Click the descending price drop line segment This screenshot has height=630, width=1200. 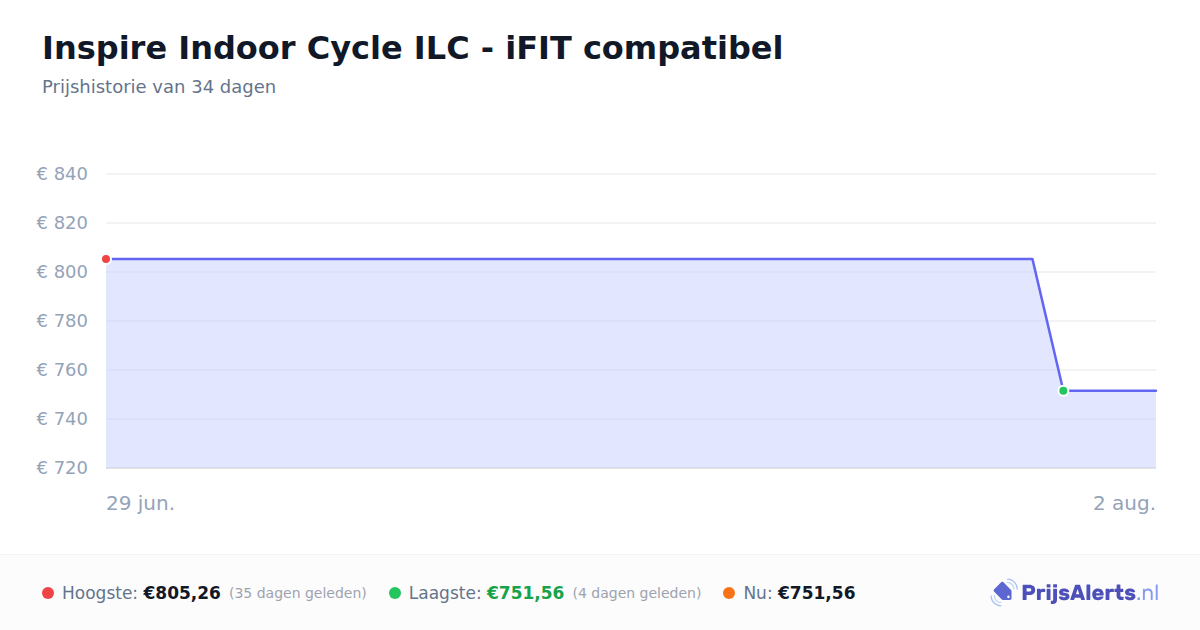point(1048,325)
